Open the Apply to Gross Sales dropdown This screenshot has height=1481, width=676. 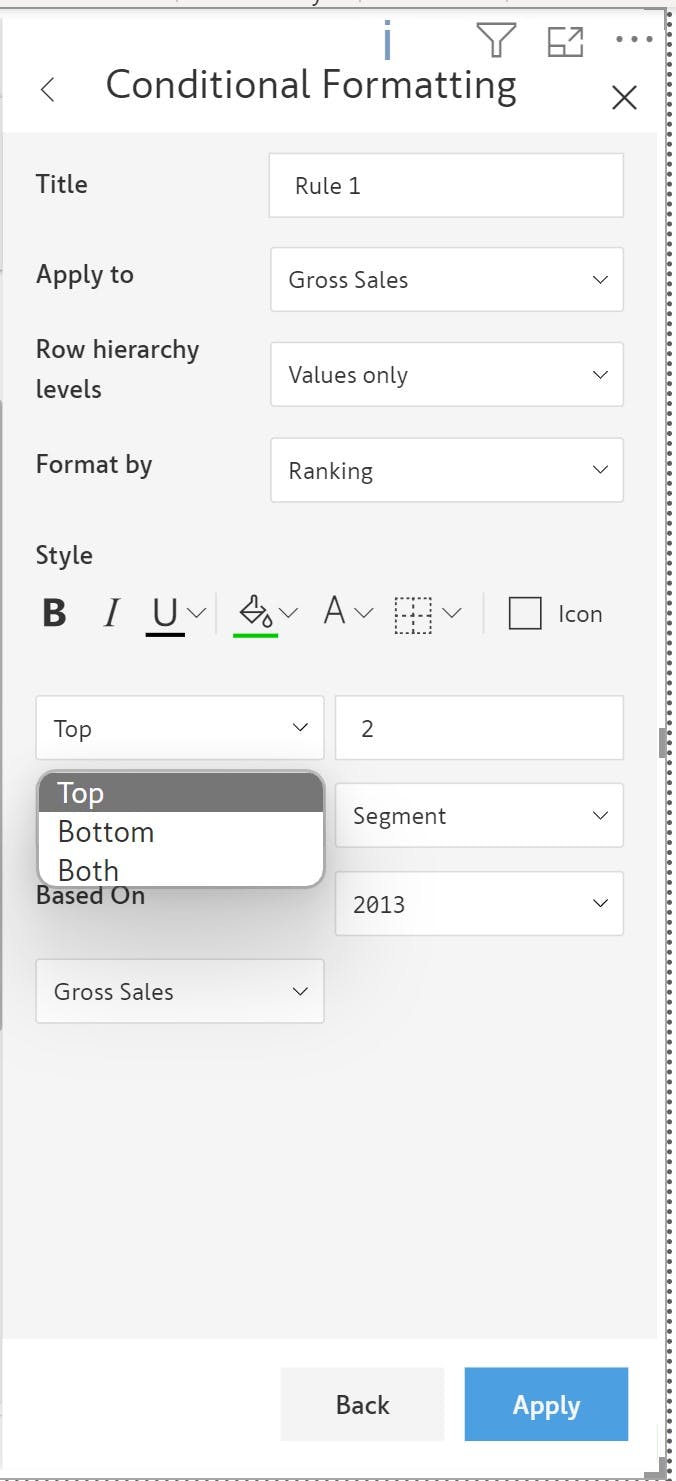coord(447,280)
